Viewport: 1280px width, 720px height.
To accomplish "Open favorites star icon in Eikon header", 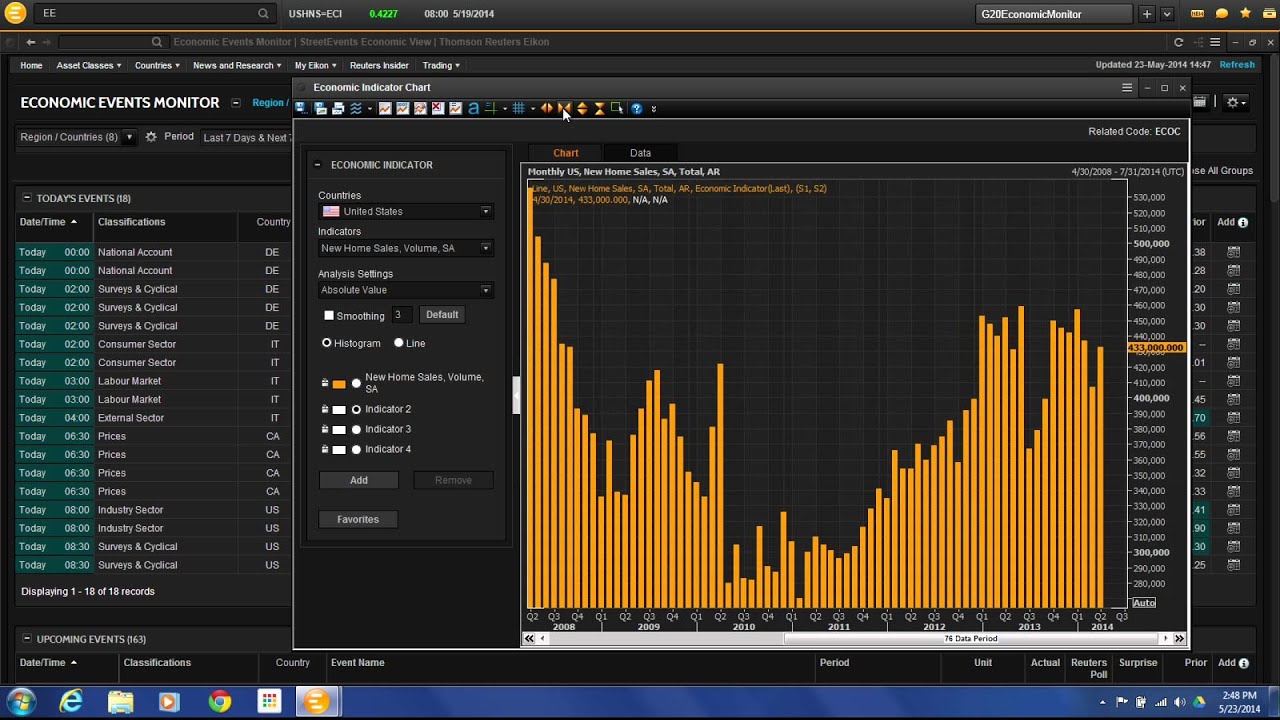I will click(x=1245, y=14).
